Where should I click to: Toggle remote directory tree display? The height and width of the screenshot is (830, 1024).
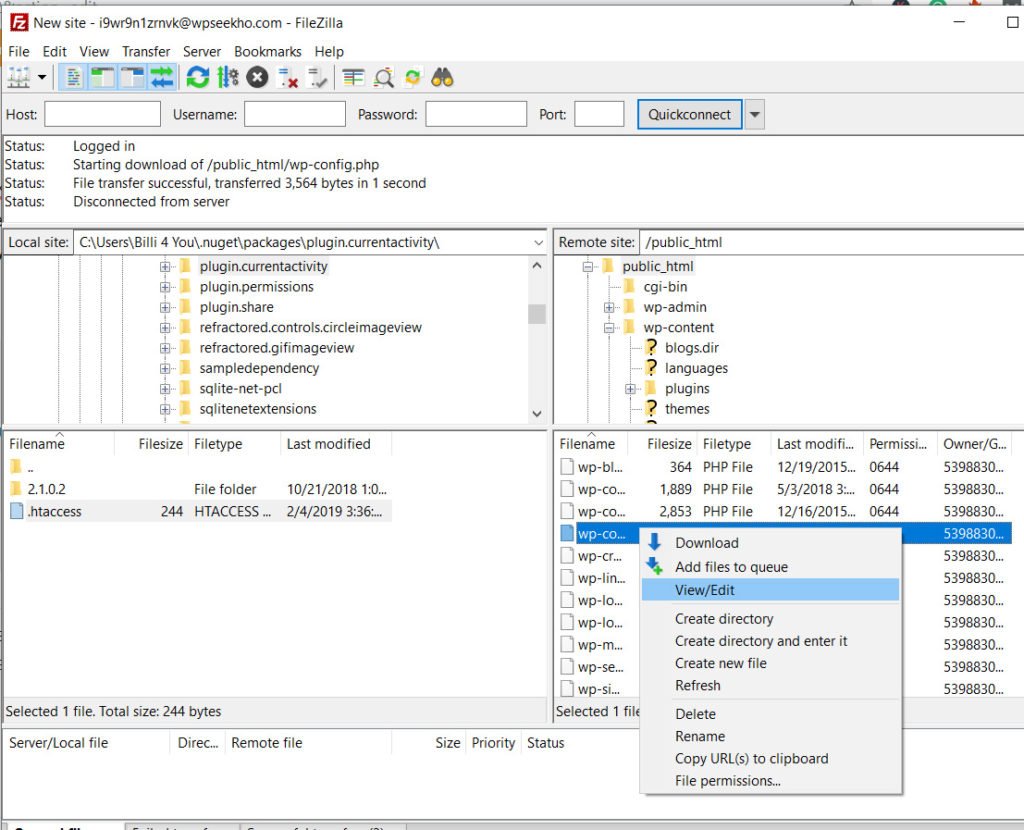coord(133,78)
